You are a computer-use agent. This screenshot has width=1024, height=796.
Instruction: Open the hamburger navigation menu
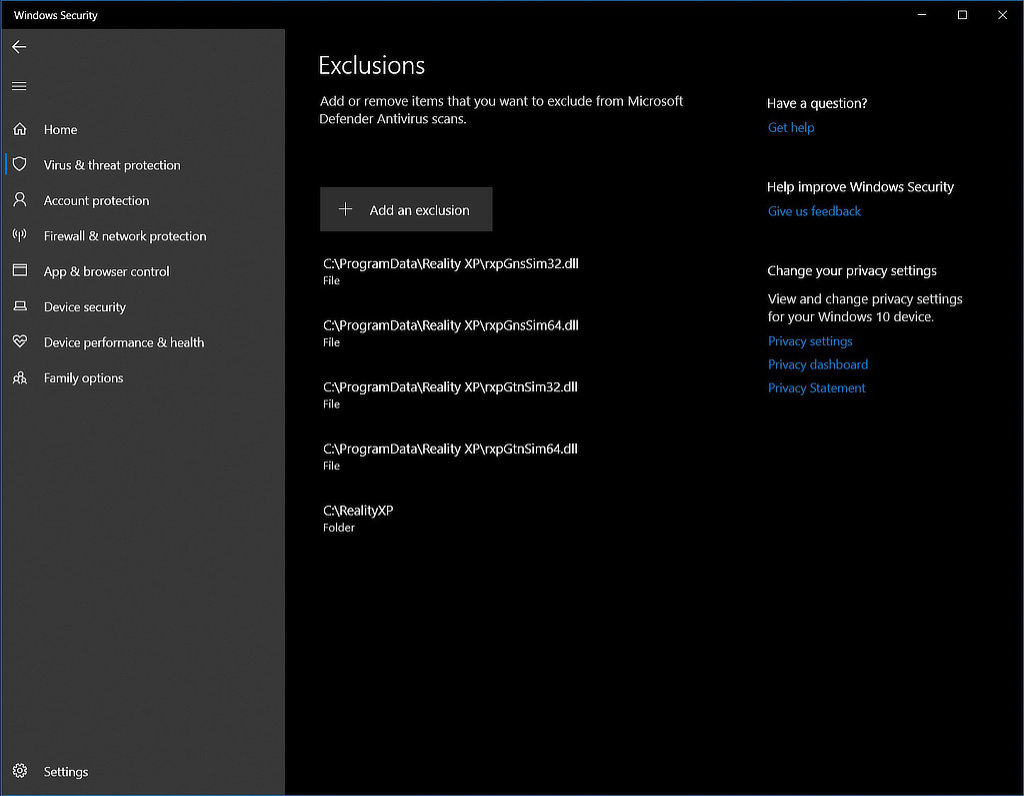pyautogui.click(x=19, y=86)
